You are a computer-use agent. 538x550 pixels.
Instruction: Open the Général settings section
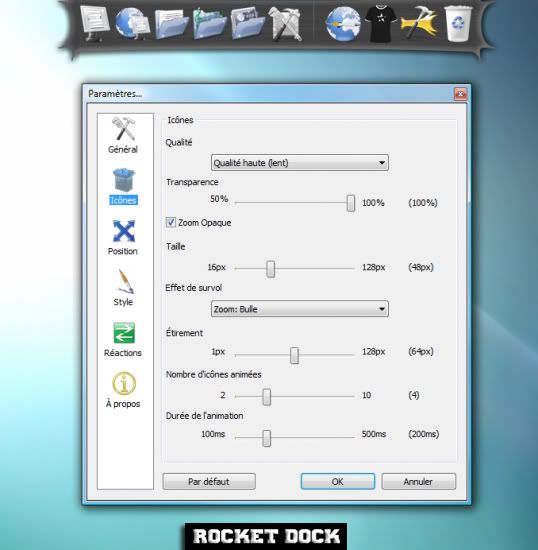click(x=123, y=135)
